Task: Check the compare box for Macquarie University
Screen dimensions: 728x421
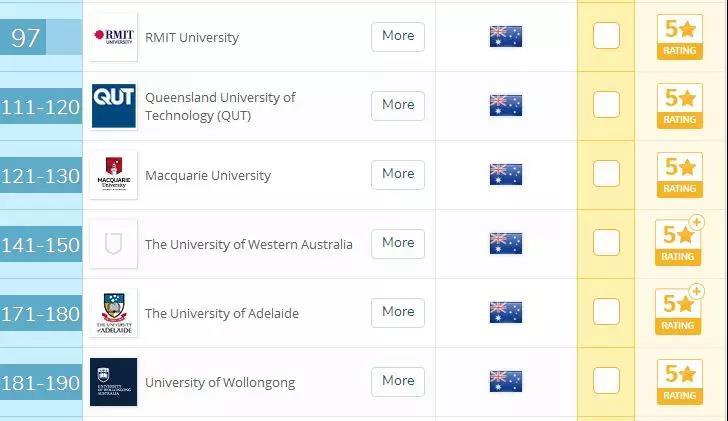Action: tap(606, 174)
